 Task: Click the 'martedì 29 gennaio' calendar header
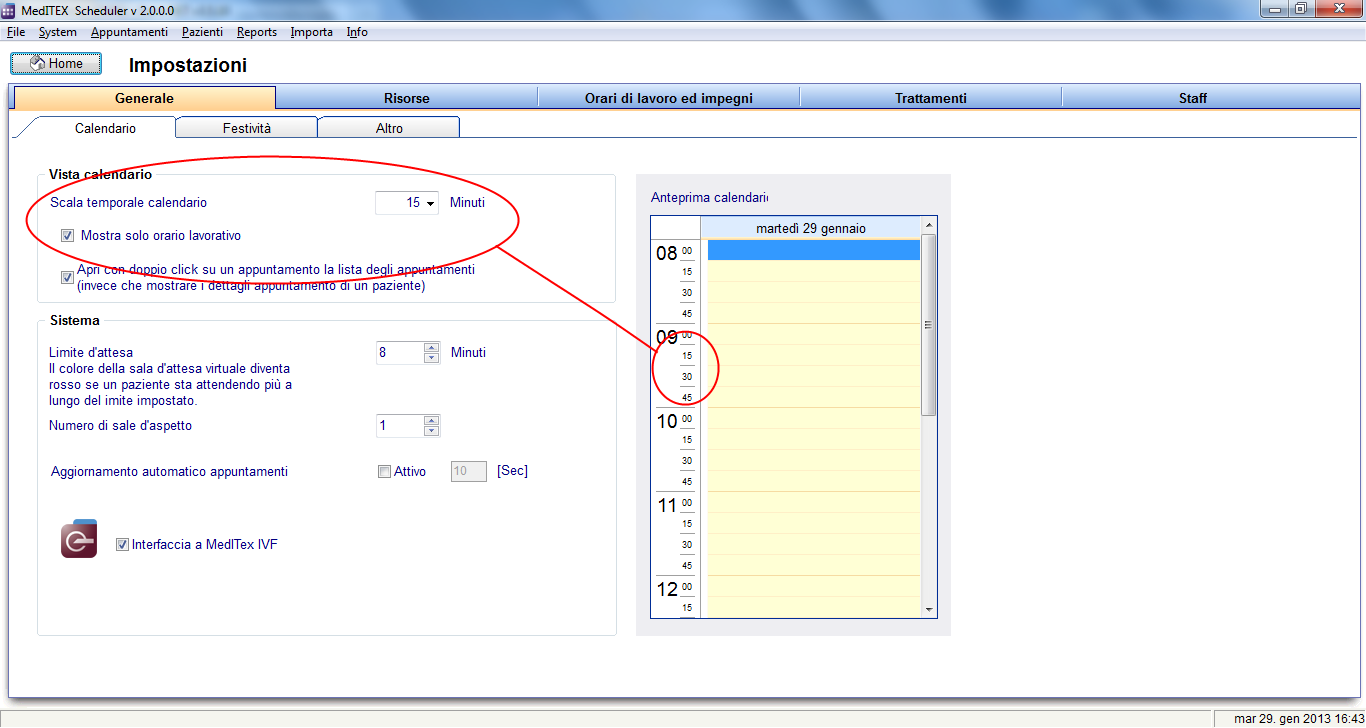point(811,229)
